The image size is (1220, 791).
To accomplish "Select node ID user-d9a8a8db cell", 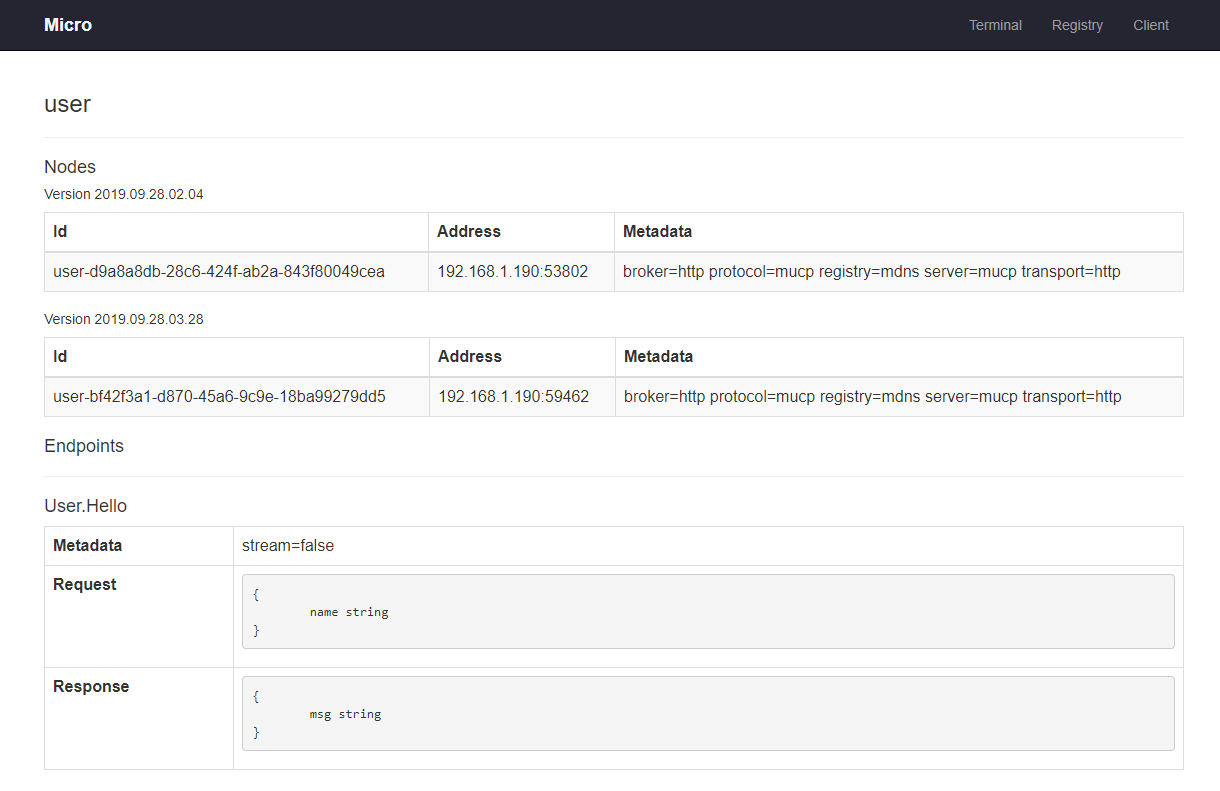I will [x=219, y=271].
